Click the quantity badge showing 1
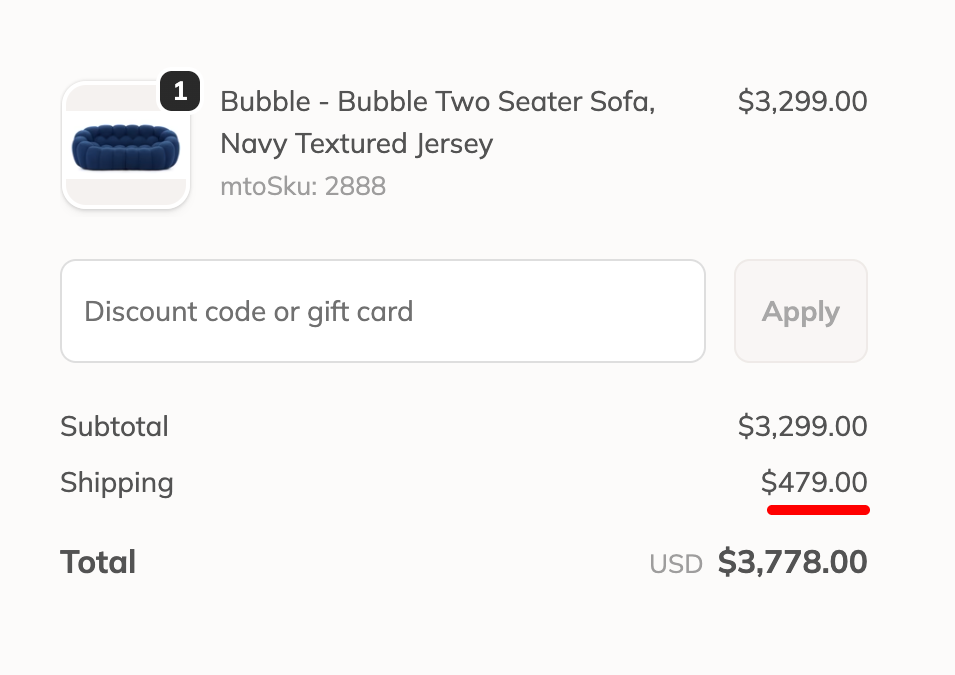The width and height of the screenshot is (955, 675). click(x=180, y=92)
